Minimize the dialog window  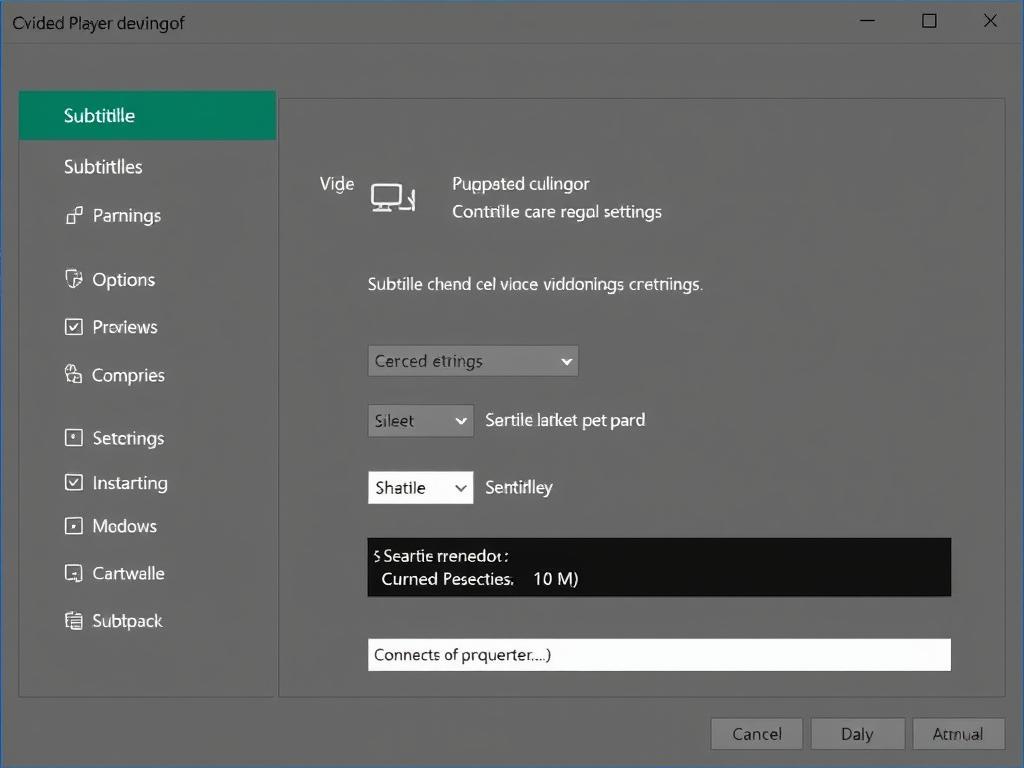(867, 21)
